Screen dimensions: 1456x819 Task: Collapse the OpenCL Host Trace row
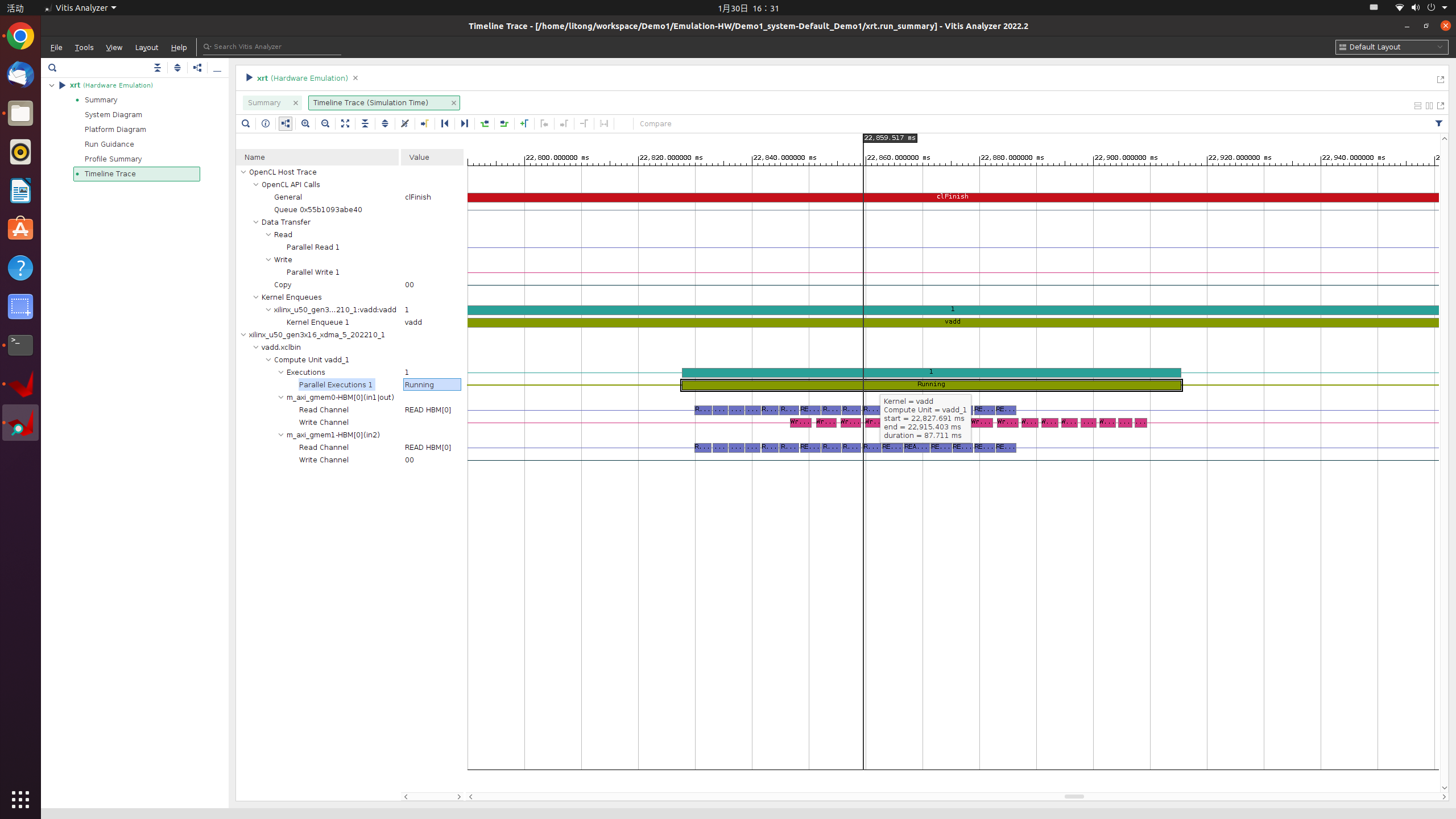click(243, 172)
